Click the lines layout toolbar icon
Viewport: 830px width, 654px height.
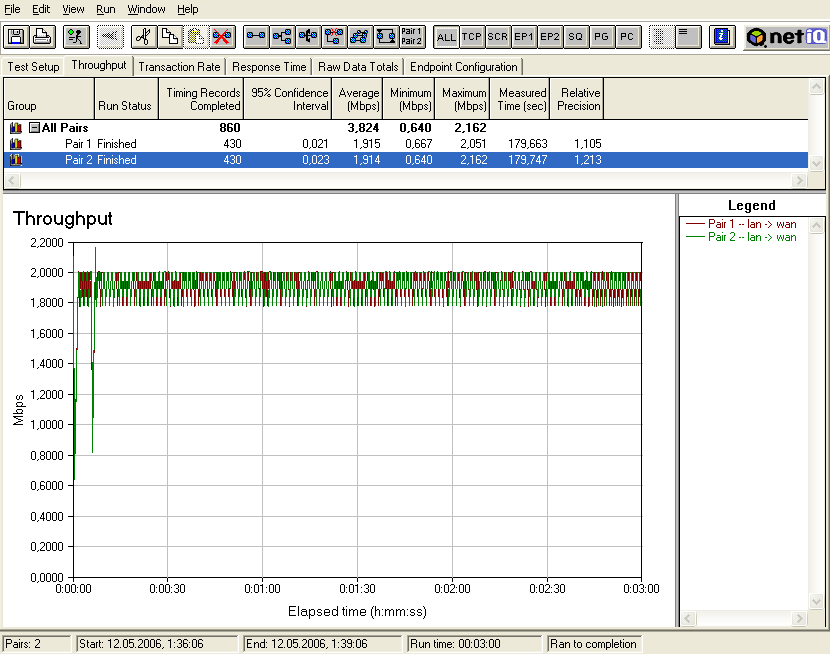point(688,37)
